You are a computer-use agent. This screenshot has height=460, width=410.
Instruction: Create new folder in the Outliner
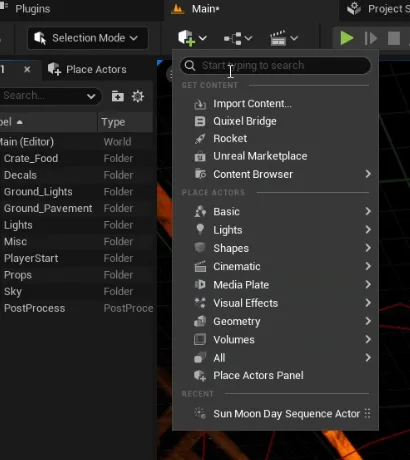coord(117,96)
